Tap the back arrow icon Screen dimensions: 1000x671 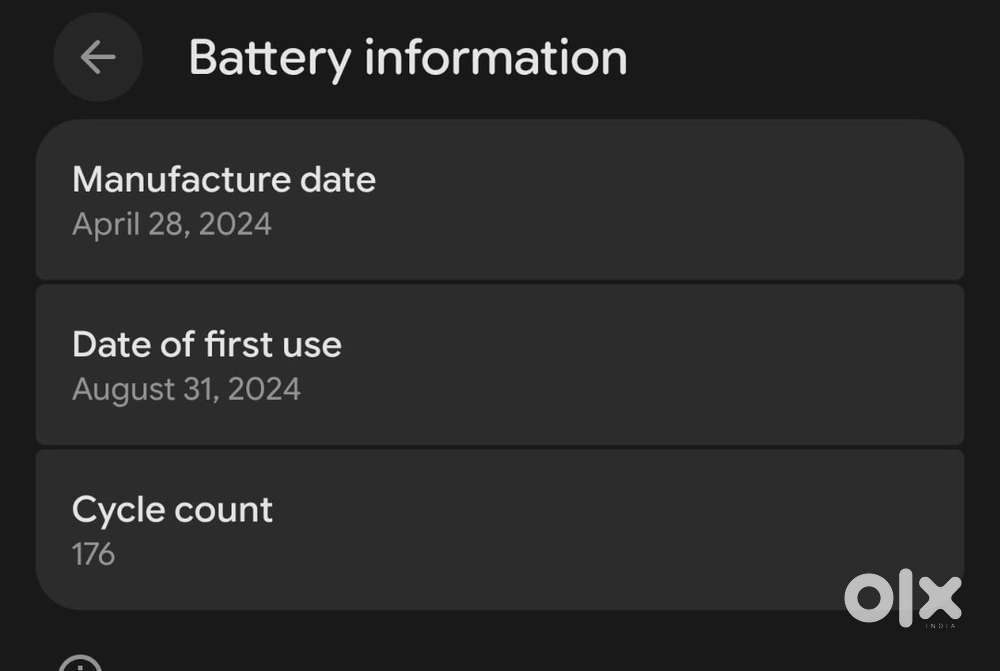click(x=97, y=57)
